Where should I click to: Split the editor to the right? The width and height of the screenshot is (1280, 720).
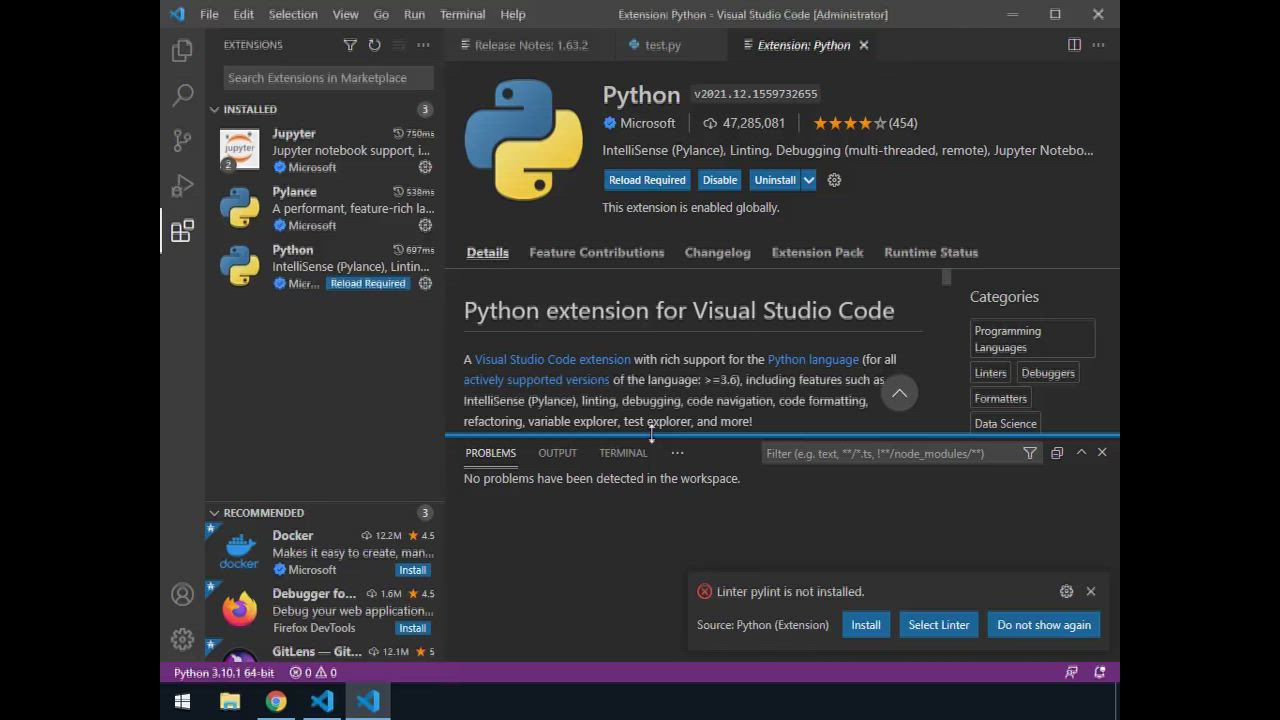point(1074,45)
